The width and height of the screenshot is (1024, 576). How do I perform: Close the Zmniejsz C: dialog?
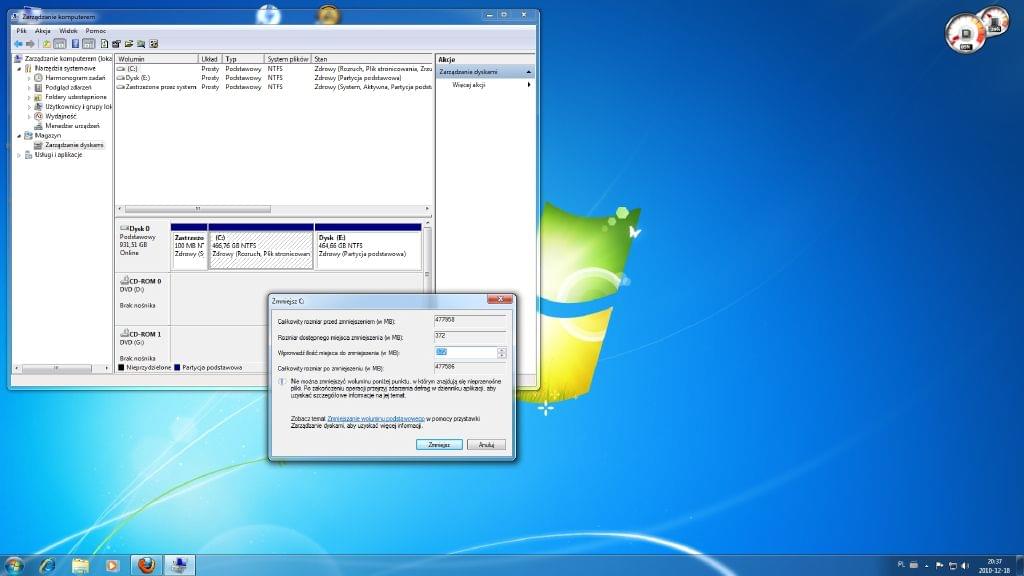coord(500,300)
